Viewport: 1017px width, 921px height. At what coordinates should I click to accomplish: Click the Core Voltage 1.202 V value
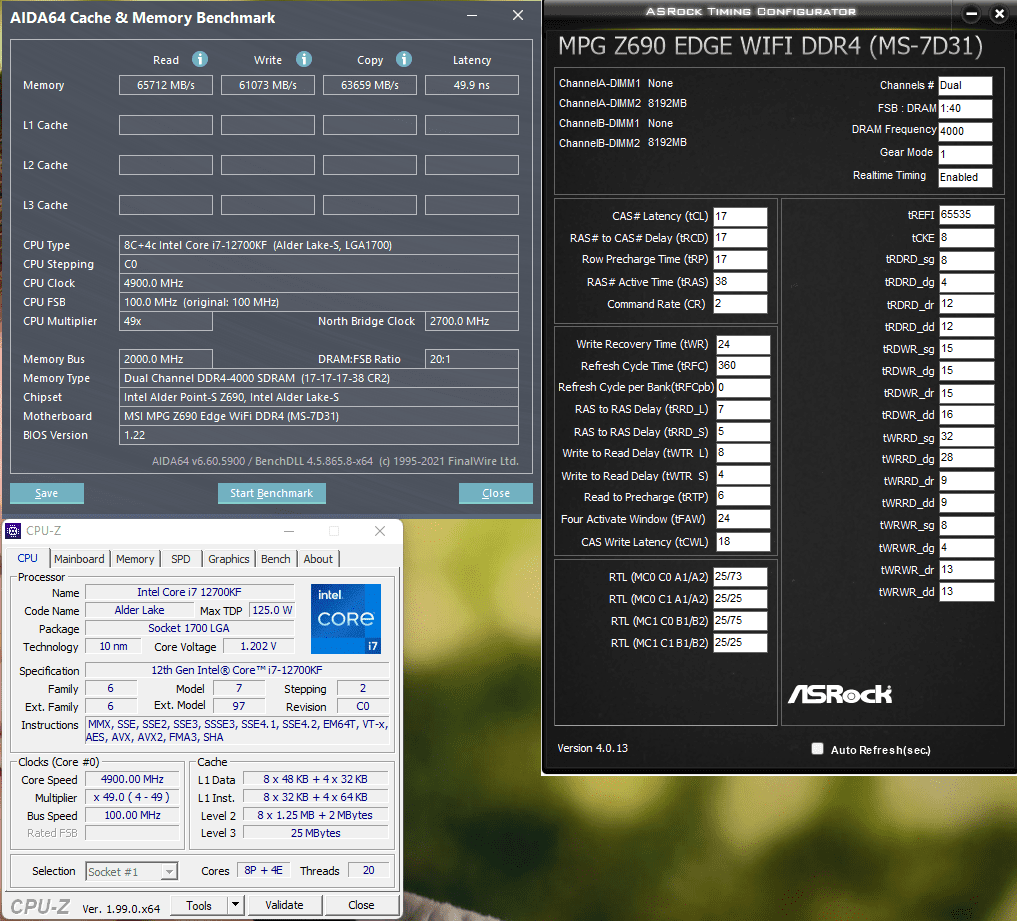[258, 646]
